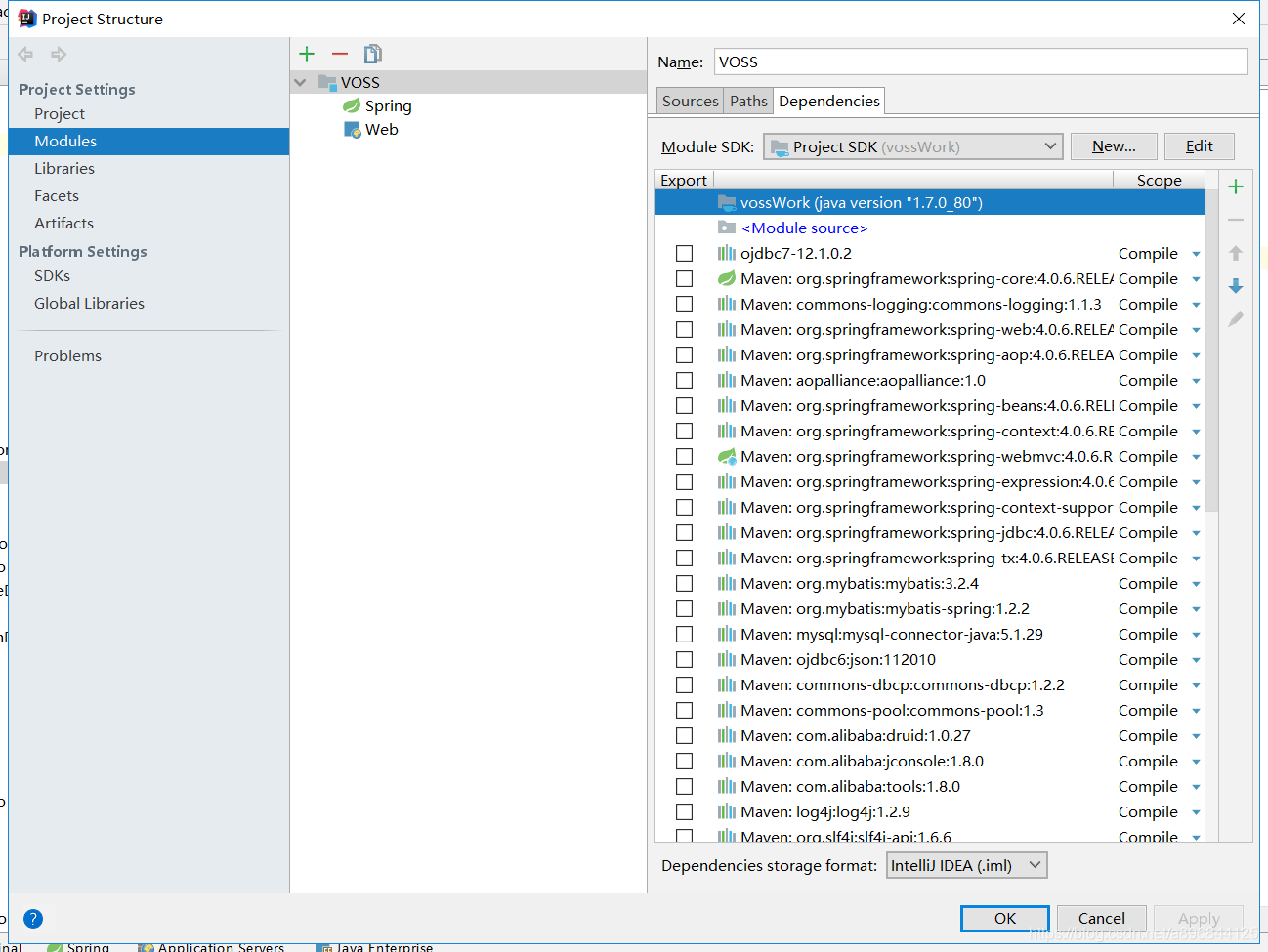Click the log4j:1.2.9 library icon
This screenshot has height=952, width=1268.
pos(727,811)
